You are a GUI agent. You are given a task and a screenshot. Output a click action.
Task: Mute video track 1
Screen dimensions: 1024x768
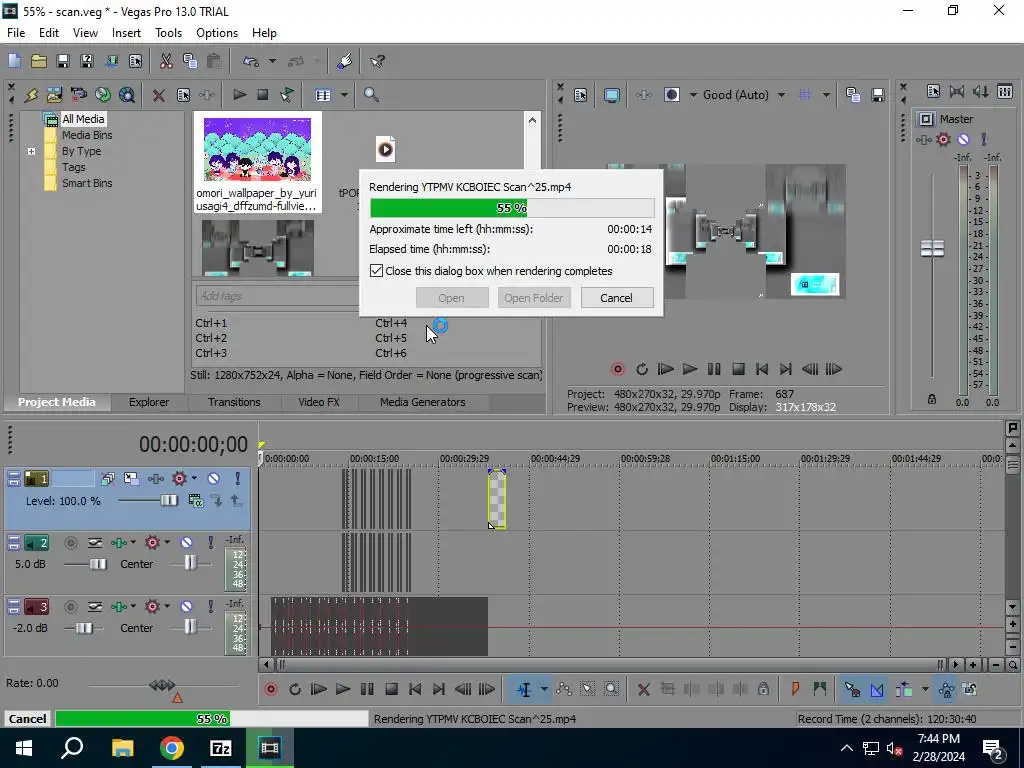click(213, 479)
